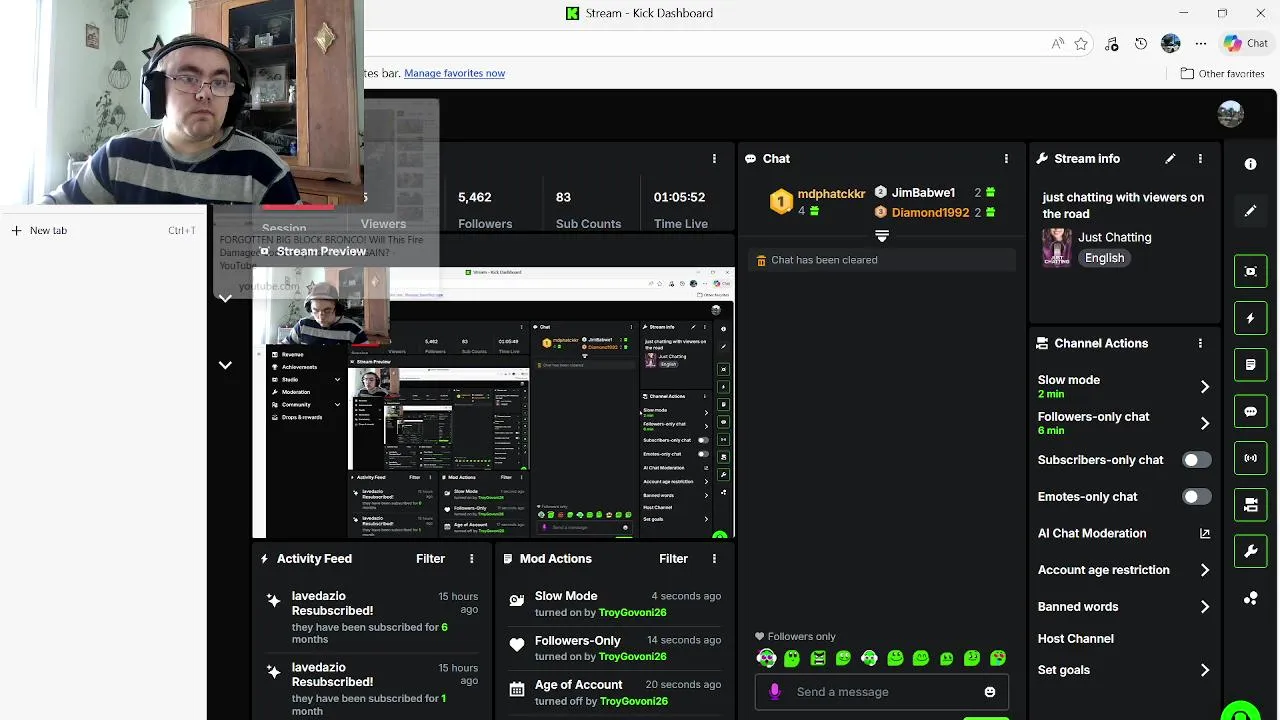The image size is (1280, 720).
Task: Open the media control music icon
Action: coord(1112,44)
